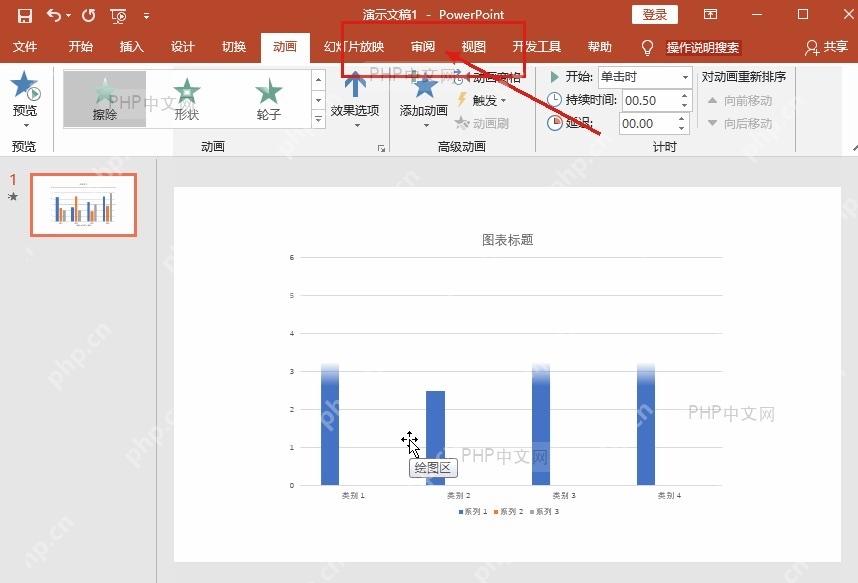Click the animation star under slide number 1
The width and height of the screenshot is (858, 583).
13,197
